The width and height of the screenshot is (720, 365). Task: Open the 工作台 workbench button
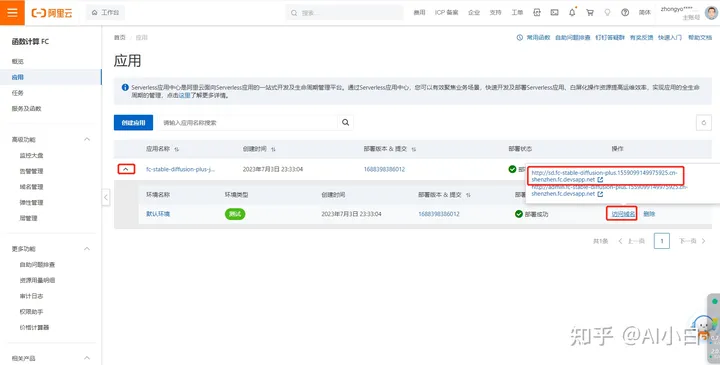pos(105,13)
